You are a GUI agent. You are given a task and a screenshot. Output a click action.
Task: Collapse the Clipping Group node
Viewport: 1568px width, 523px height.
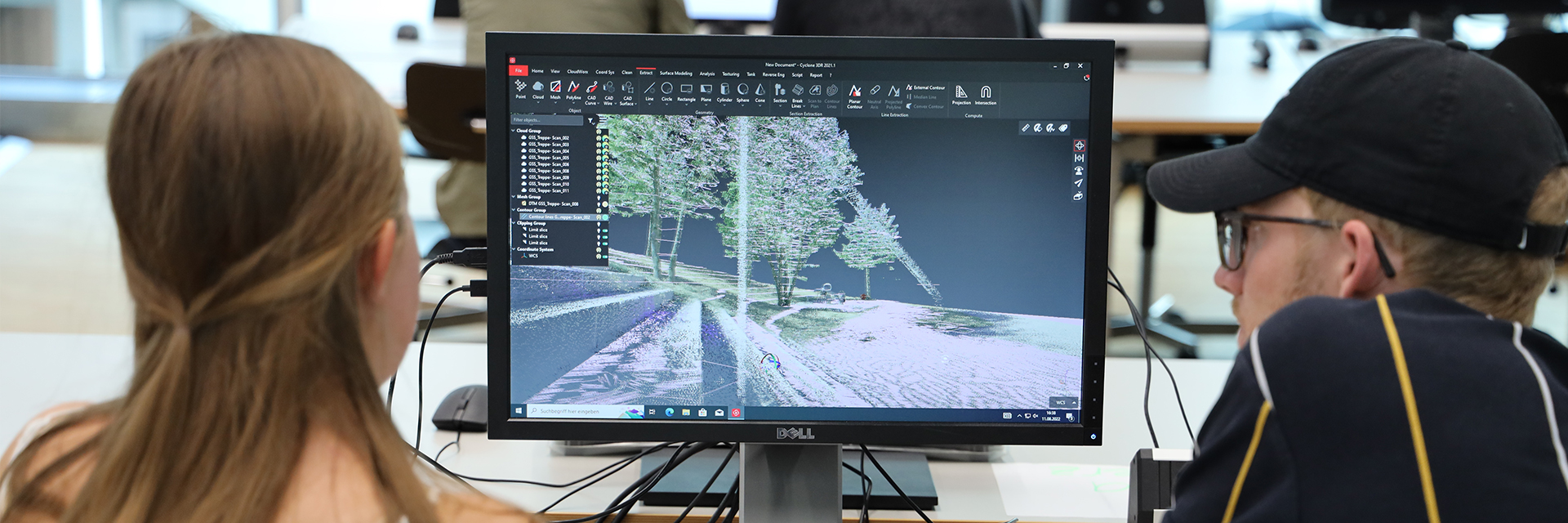tap(514, 223)
